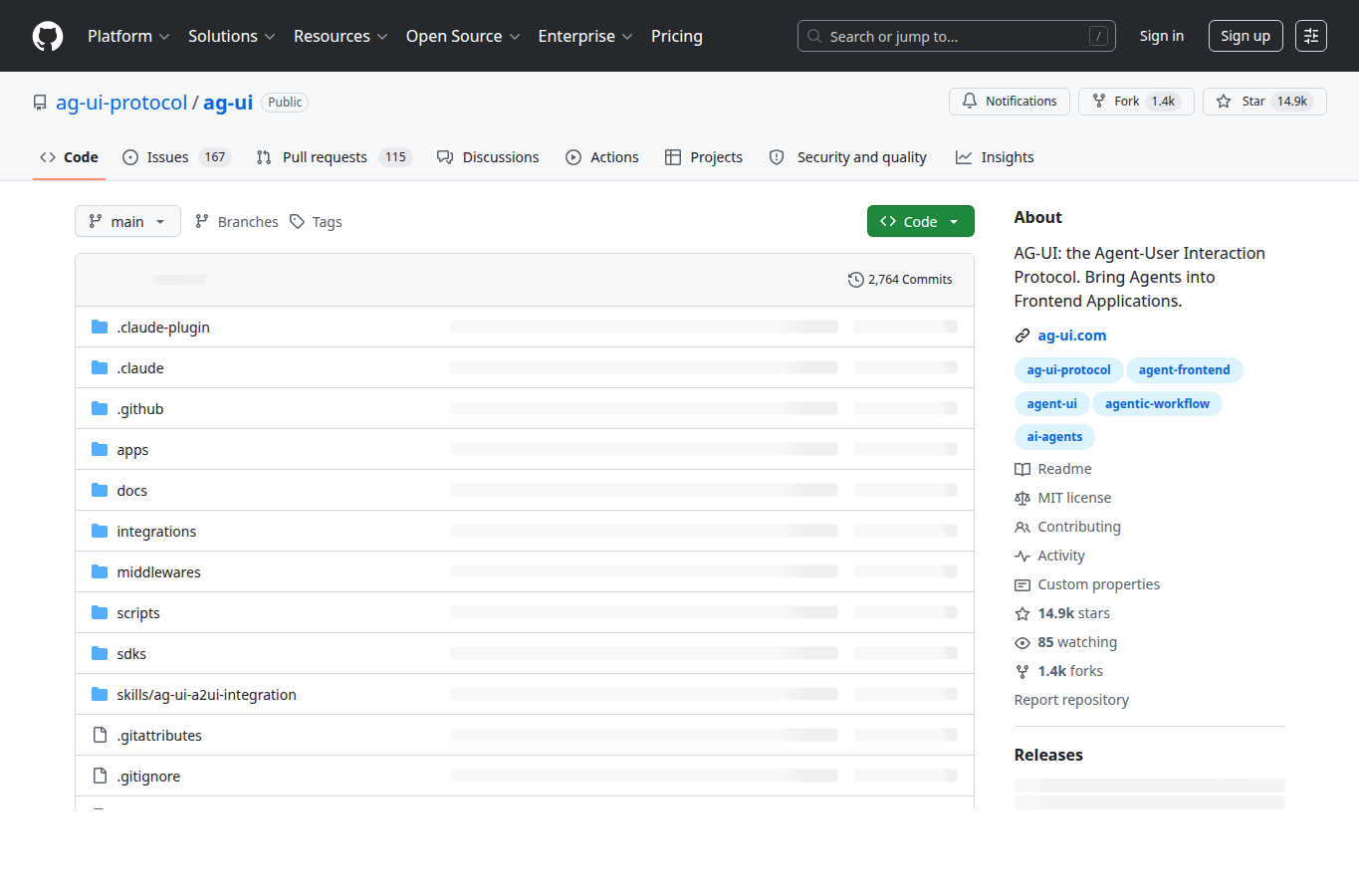
Task: Open the Pricing page link
Action: click(677, 36)
